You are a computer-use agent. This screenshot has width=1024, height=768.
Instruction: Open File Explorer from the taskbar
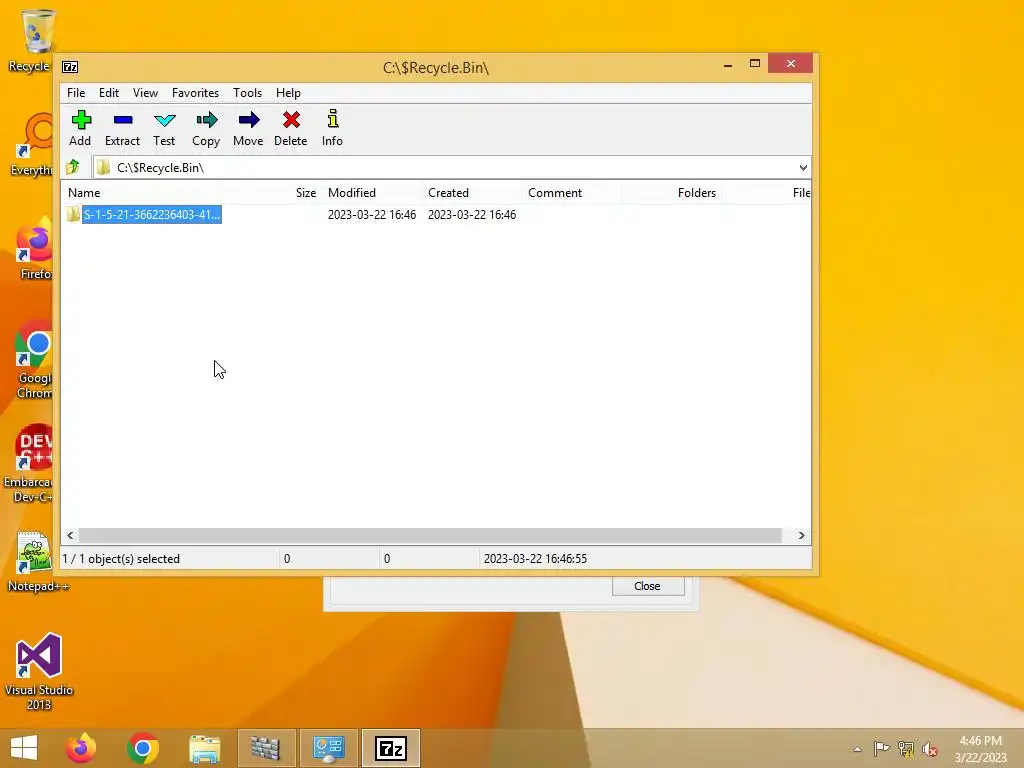tap(205, 748)
